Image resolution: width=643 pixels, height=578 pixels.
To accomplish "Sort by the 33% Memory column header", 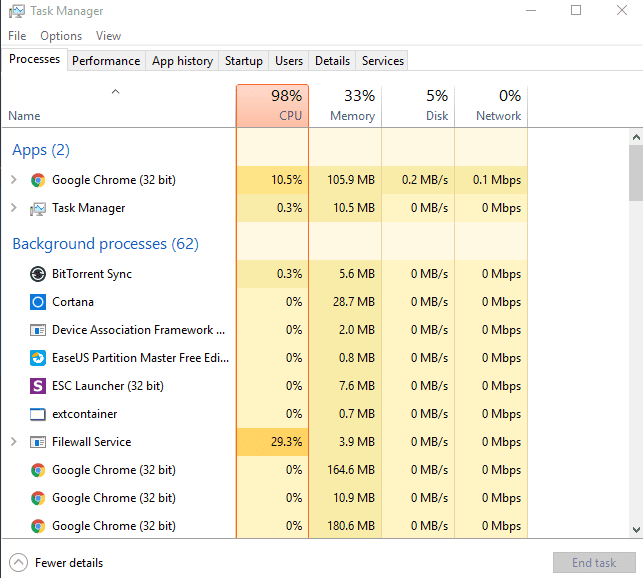I will 345,106.
